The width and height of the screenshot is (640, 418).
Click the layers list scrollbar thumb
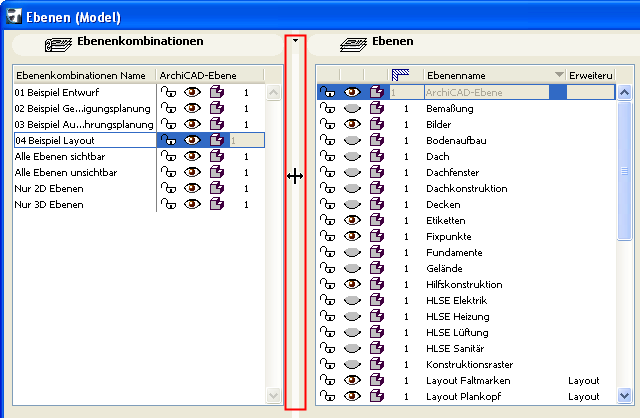624,171
